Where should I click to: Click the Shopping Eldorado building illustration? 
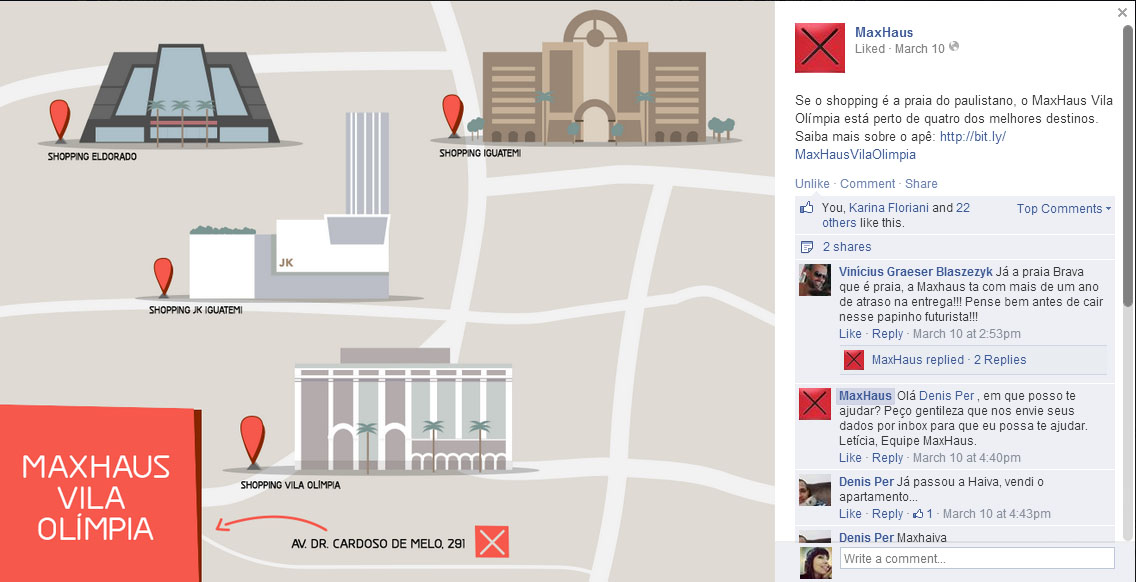point(179,93)
